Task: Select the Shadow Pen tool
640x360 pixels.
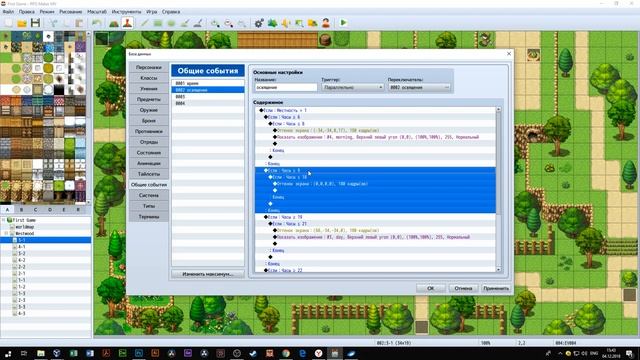Action: coord(198,23)
